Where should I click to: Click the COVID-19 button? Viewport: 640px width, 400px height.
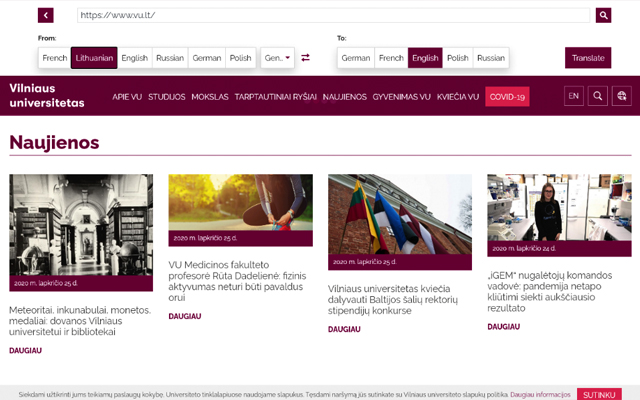pyautogui.click(x=507, y=97)
